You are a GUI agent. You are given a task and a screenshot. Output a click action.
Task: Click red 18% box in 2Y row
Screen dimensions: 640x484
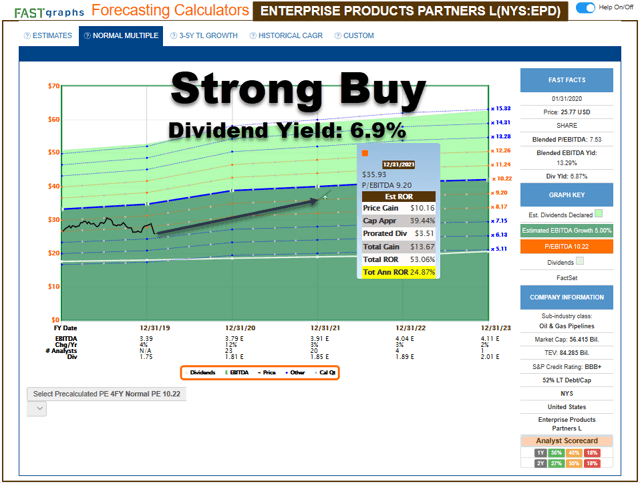click(592, 463)
